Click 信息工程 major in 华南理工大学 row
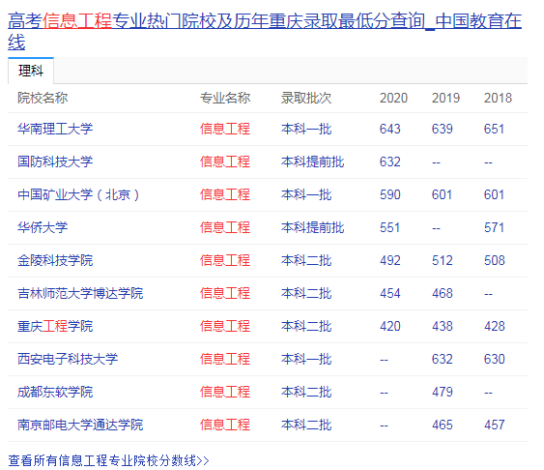 tap(225, 129)
